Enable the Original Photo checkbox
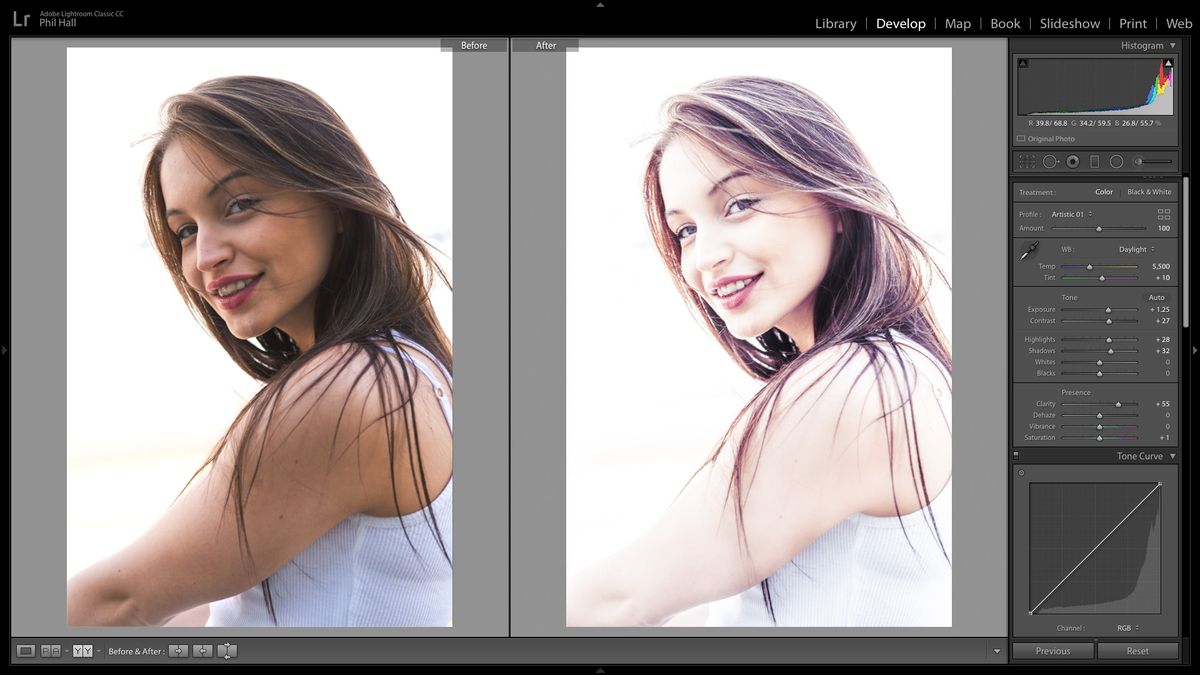Viewport: 1200px width, 675px height. pos(1022,138)
